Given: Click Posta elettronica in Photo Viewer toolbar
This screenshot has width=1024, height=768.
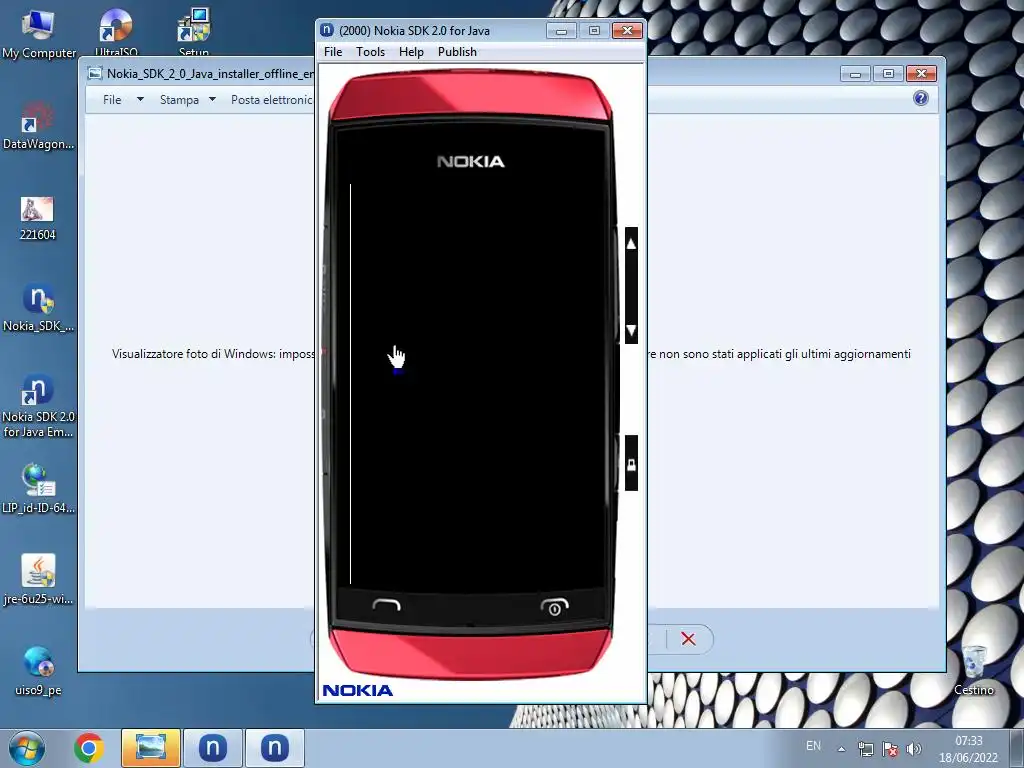Looking at the screenshot, I should pos(272,99).
